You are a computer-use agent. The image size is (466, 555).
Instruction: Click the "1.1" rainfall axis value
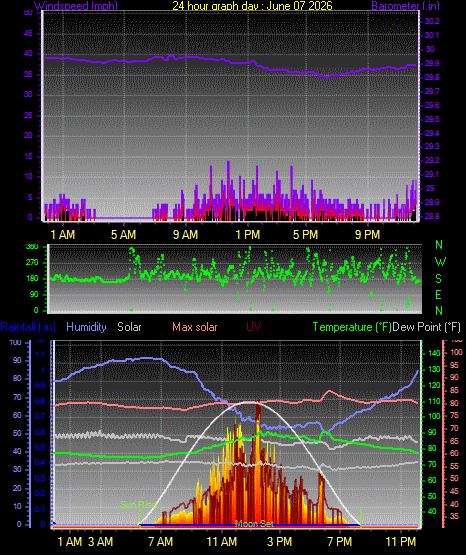[x=40, y=354]
